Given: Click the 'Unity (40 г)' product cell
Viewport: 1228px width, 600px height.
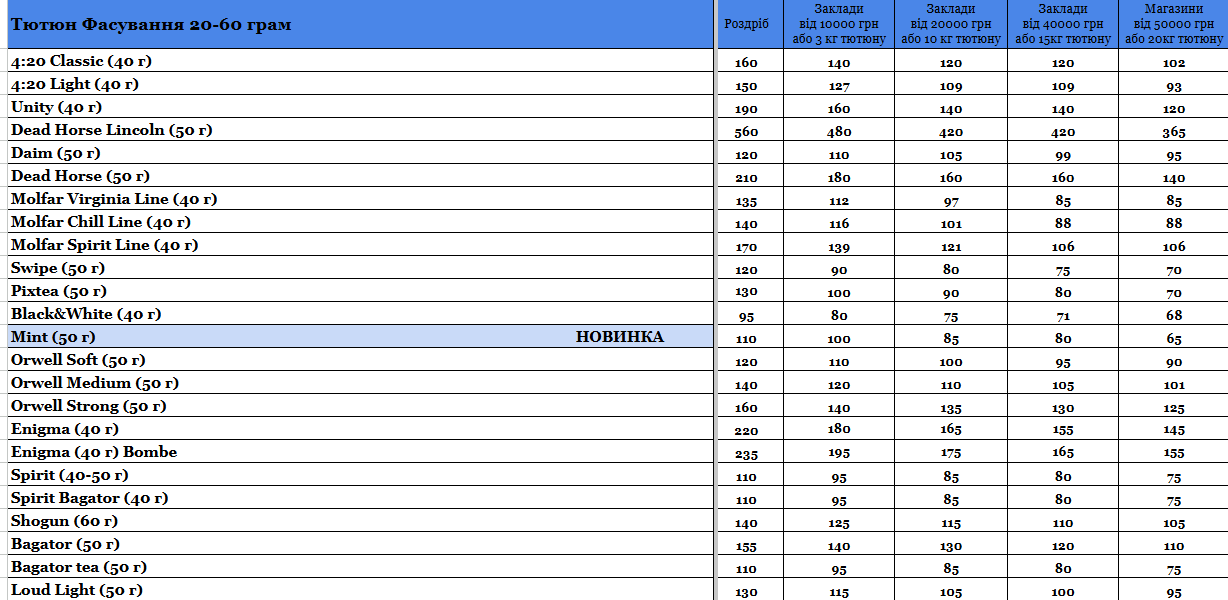Looking at the screenshot, I should tap(361, 107).
